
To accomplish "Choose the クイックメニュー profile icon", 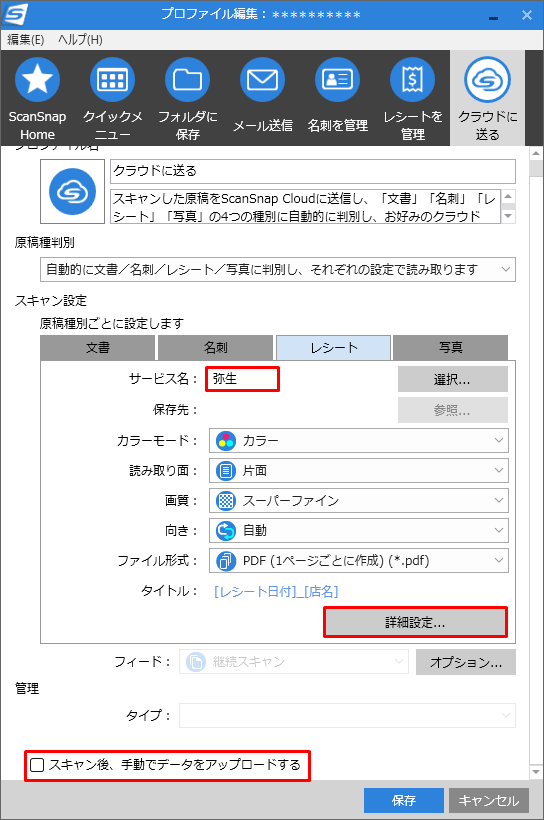I will [112, 80].
